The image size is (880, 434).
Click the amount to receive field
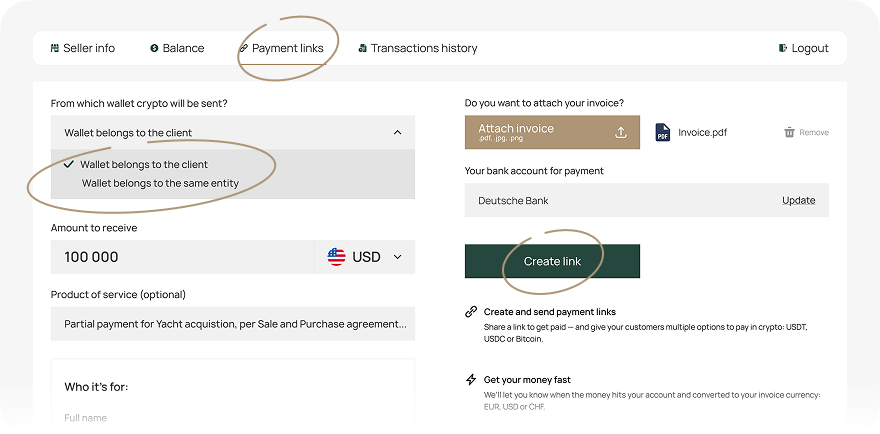point(182,257)
